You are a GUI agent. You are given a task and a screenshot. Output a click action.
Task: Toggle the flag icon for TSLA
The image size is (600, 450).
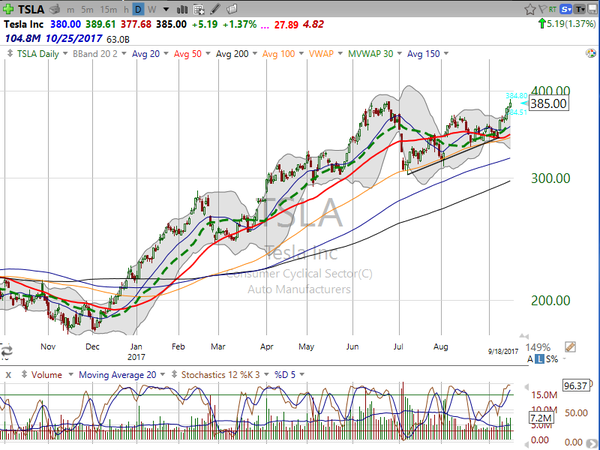(x=542, y=9)
